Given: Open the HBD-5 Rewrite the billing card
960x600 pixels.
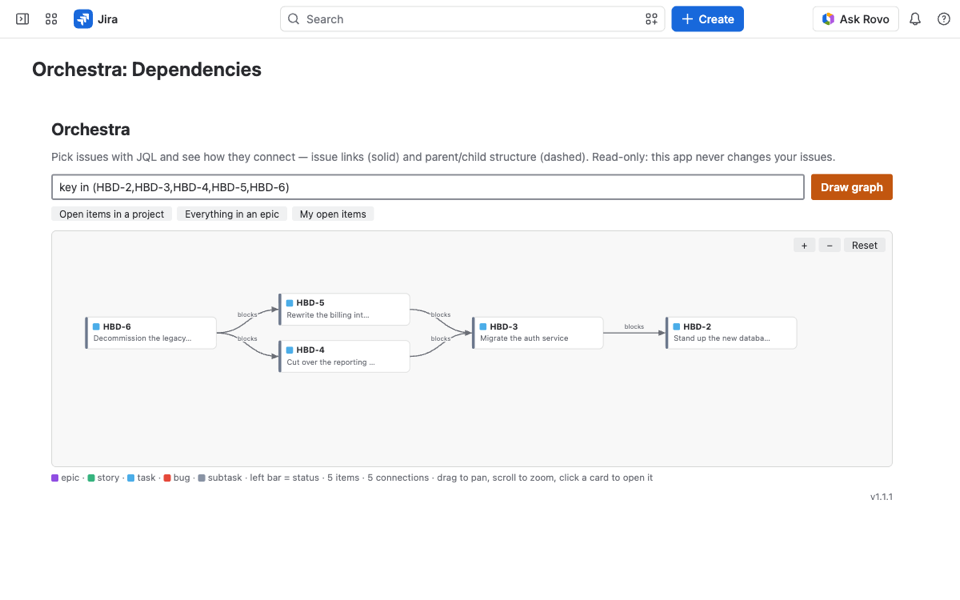Looking at the screenshot, I should 344,309.
